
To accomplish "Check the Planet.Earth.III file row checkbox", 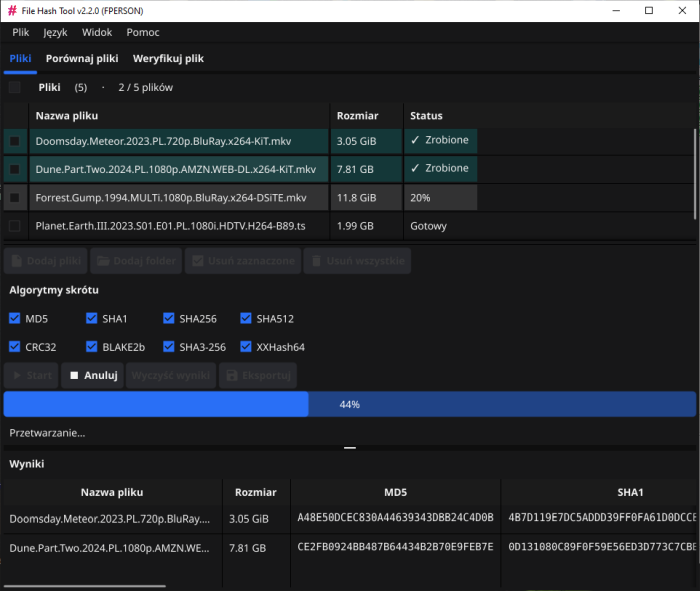I will [x=15, y=226].
